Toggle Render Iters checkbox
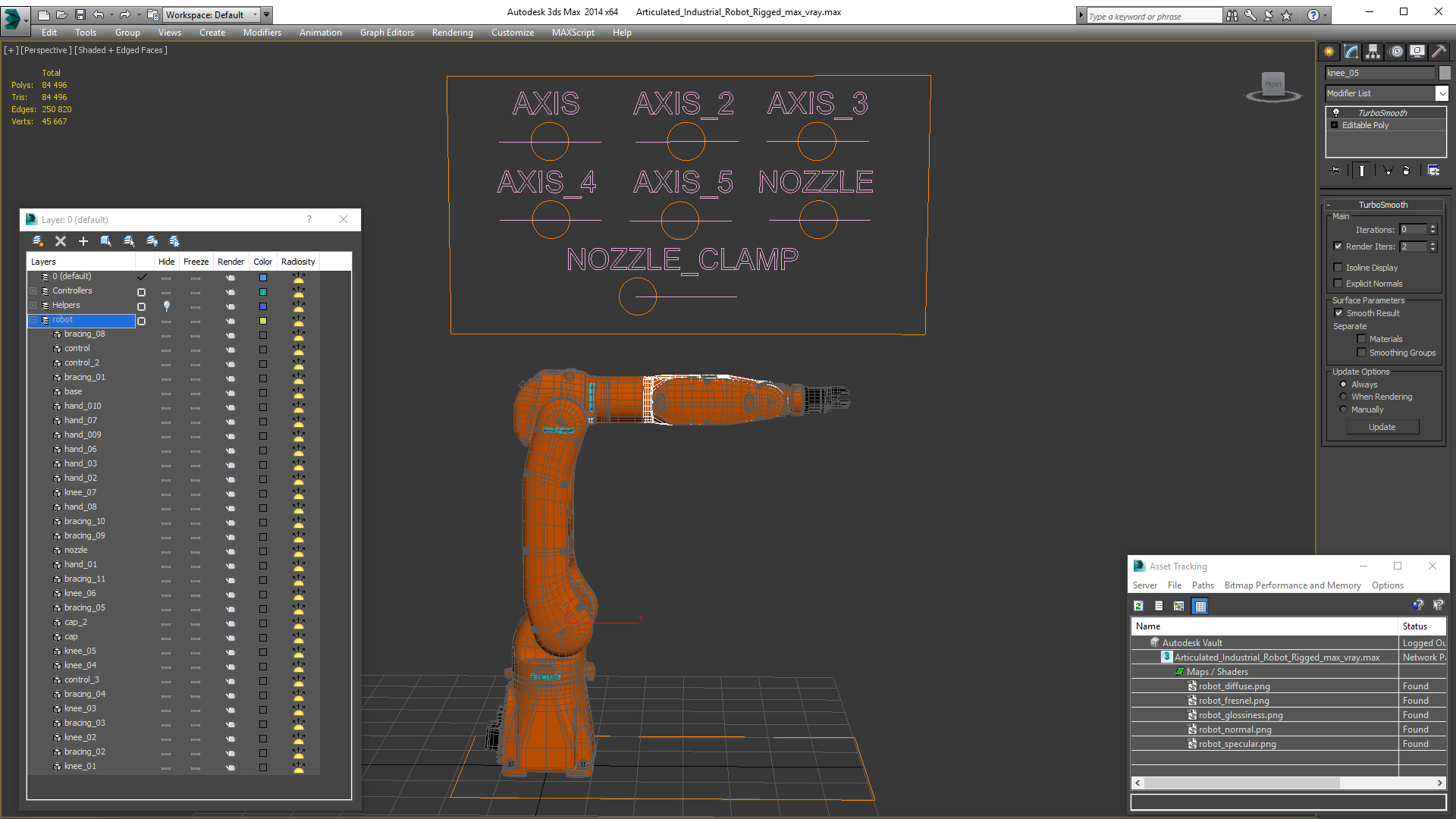Image resolution: width=1456 pixels, height=819 pixels. click(x=1338, y=246)
